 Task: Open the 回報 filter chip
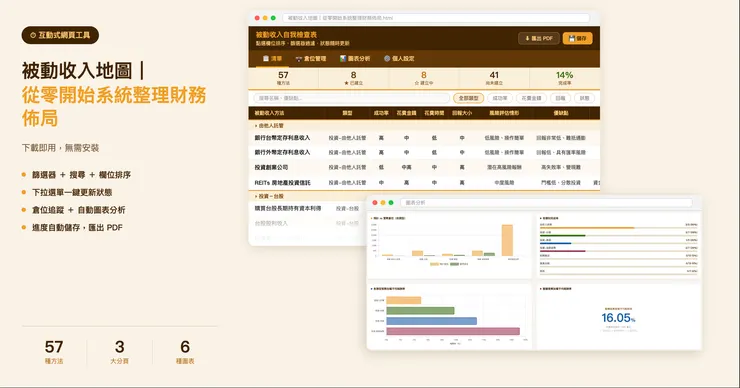tap(560, 98)
